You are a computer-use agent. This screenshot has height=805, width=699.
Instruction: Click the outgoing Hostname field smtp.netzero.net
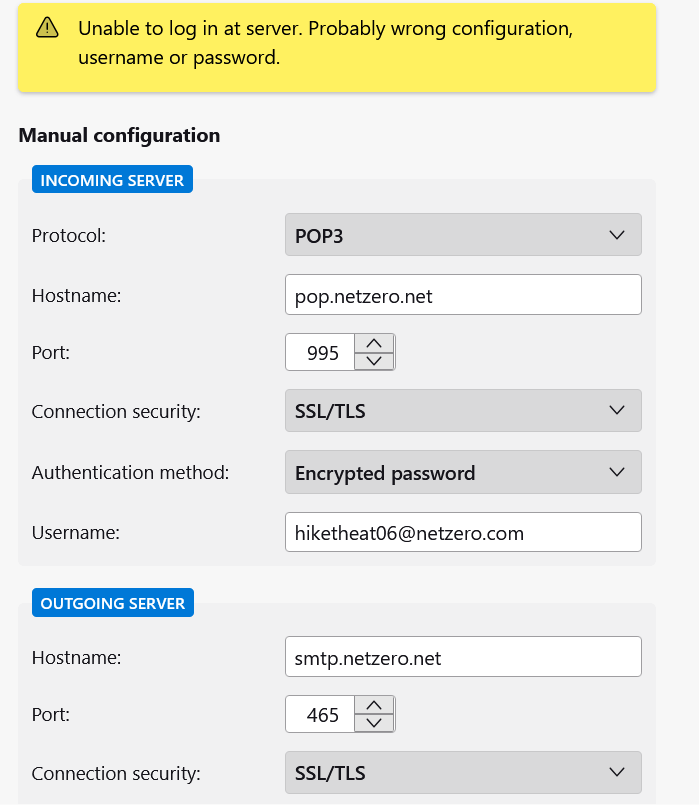coord(463,657)
